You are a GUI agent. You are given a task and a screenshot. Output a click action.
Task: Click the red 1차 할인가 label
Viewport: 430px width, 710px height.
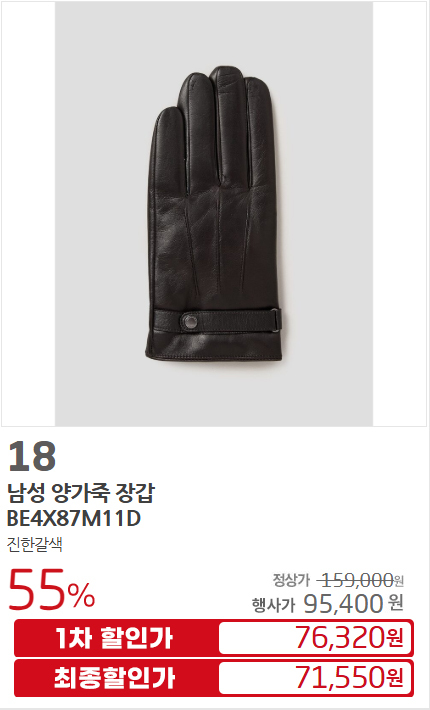(x=115, y=638)
